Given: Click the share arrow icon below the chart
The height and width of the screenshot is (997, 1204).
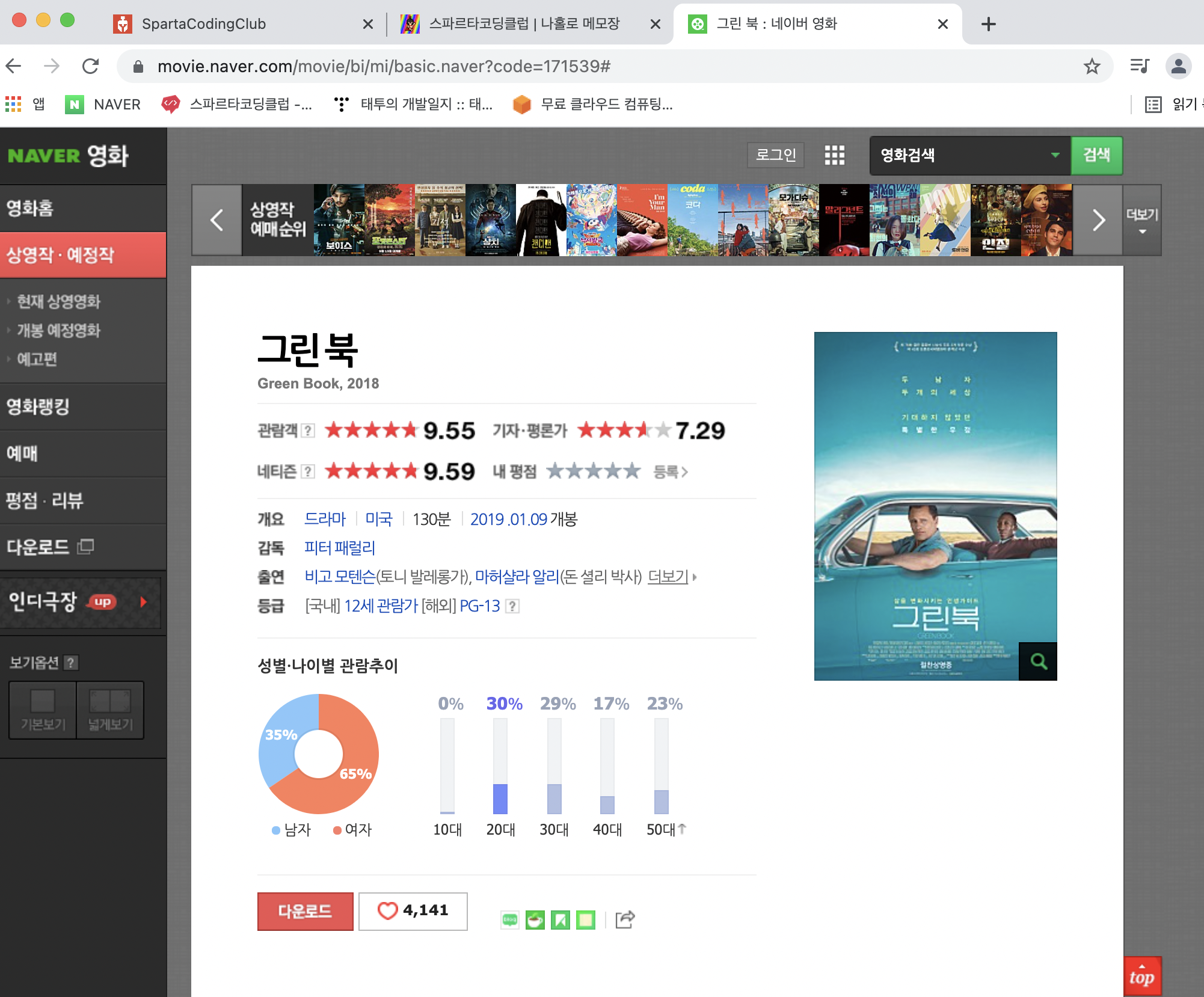Looking at the screenshot, I should coord(625,919).
